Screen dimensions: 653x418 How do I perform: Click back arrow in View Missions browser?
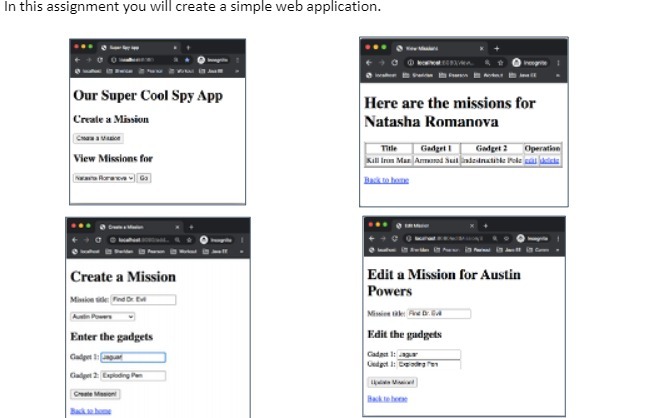pyautogui.click(x=369, y=62)
